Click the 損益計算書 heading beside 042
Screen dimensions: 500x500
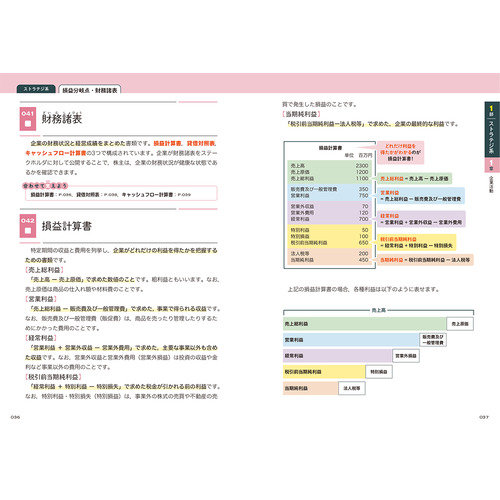pyautogui.click(x=67, y=226)
